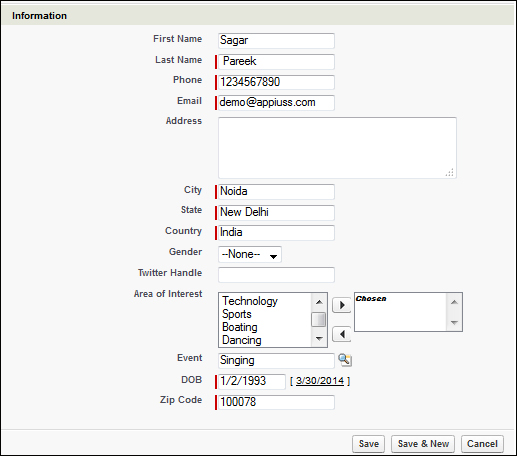Click the Area of Interest list's down arrow
This screenshot has width=517, height=456.
coord(319,339)
